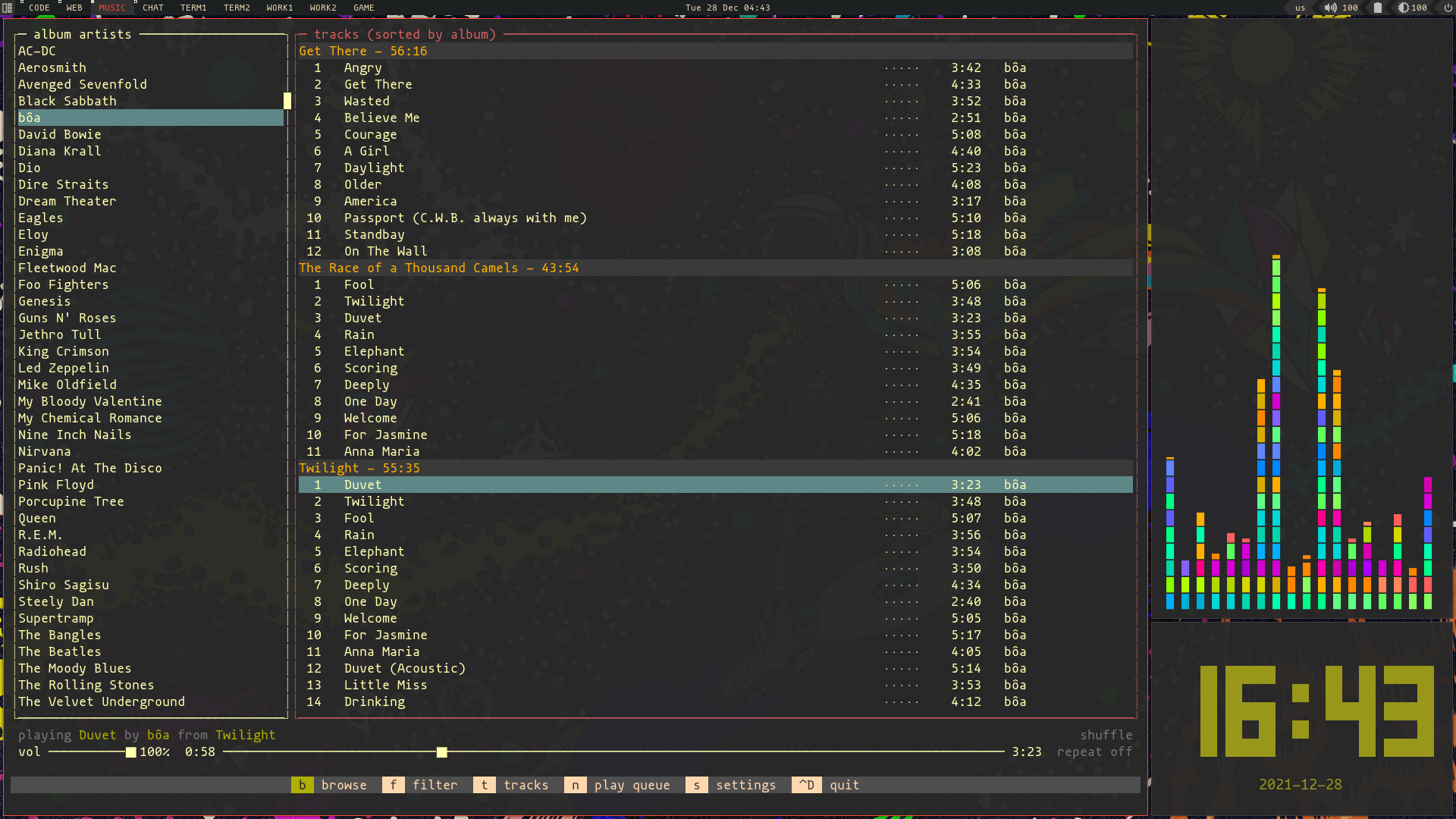The image size is (1456, 819).
Task: Toggle shuffle mode using the shuffle button
Action: [1107, 735]
